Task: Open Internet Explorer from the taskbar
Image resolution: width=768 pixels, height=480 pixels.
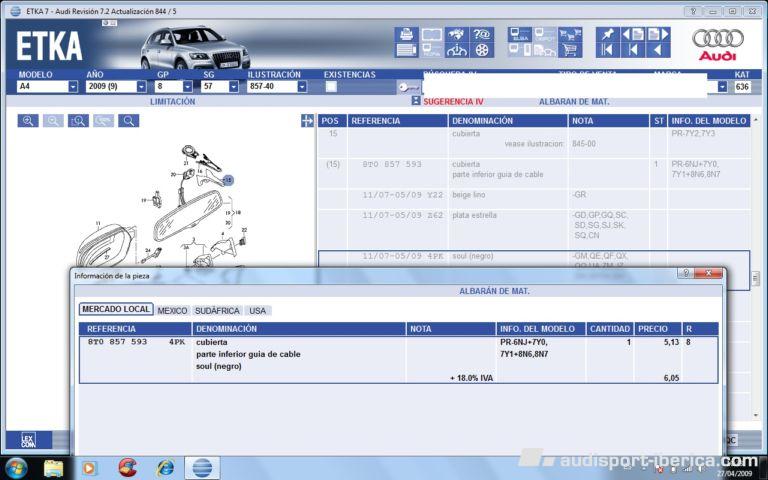Action: 165,468
